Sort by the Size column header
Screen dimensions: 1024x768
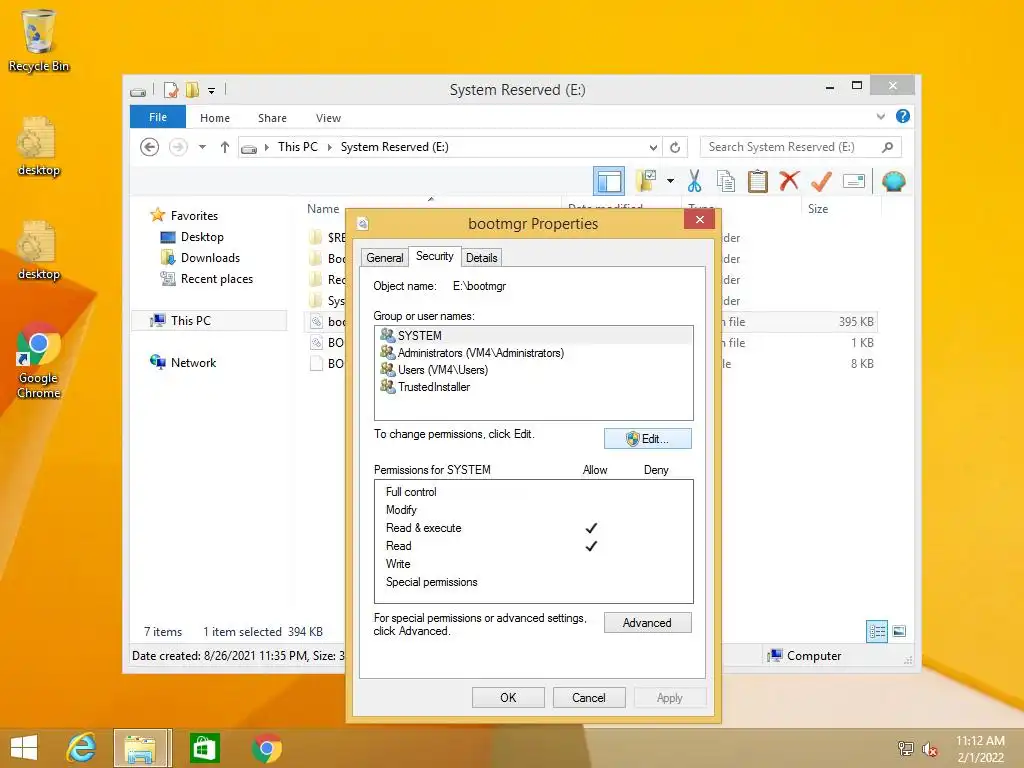[x=818, y=208]
